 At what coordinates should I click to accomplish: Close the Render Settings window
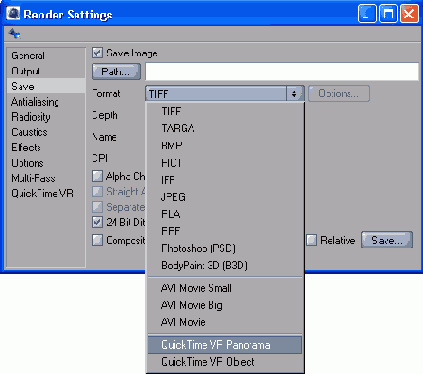(x=409, y=14)
